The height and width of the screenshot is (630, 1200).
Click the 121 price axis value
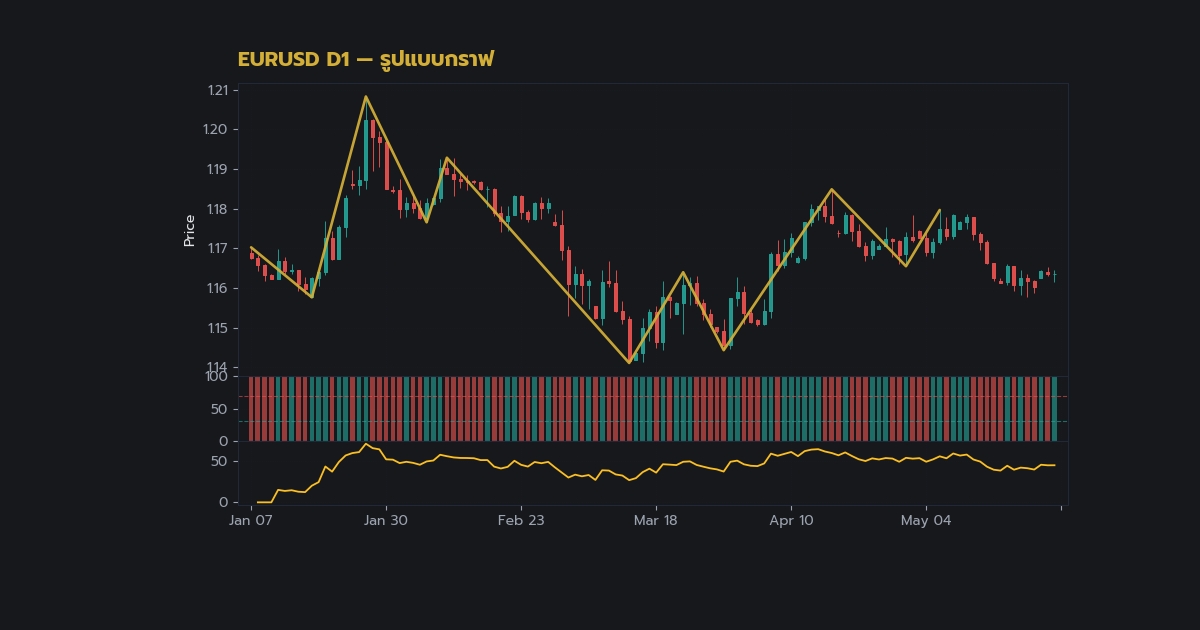[x=217, y=90]
